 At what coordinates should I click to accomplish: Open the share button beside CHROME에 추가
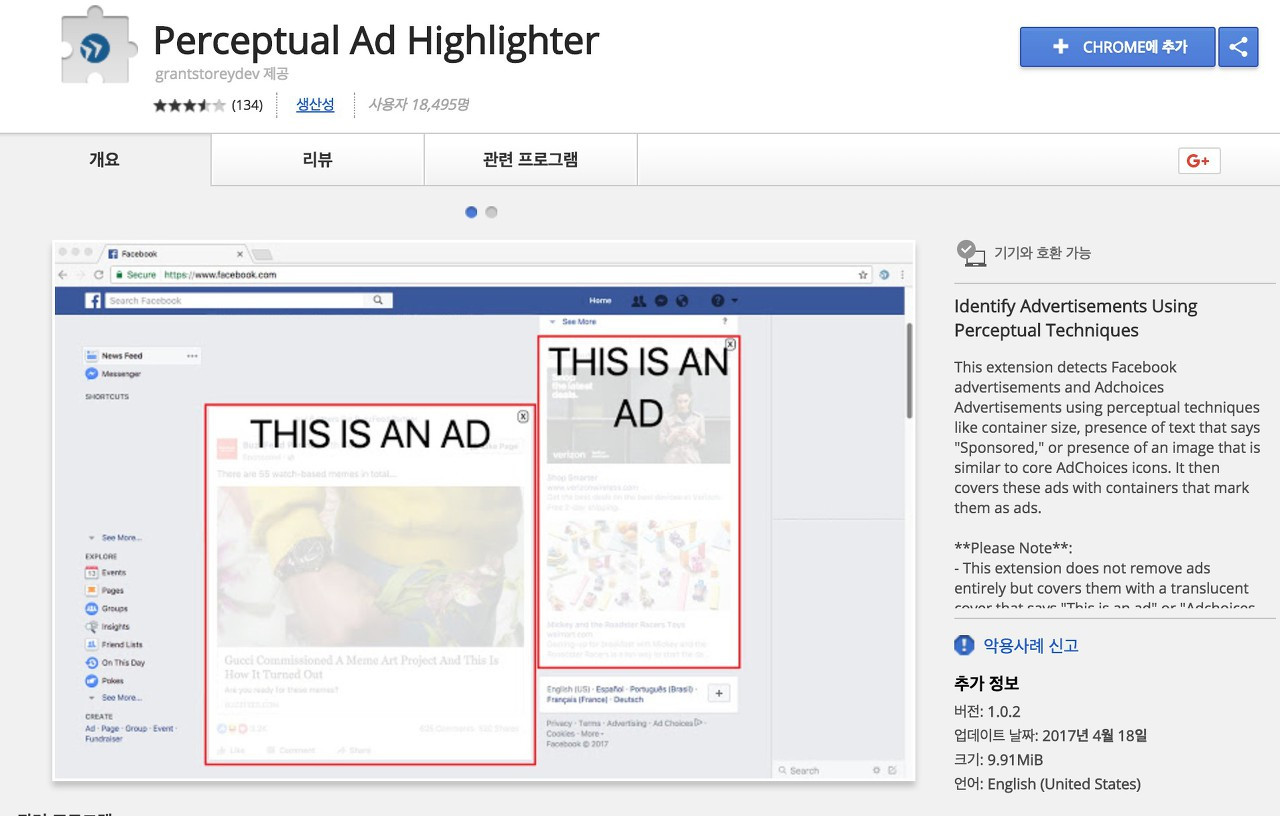(1238, 47)
